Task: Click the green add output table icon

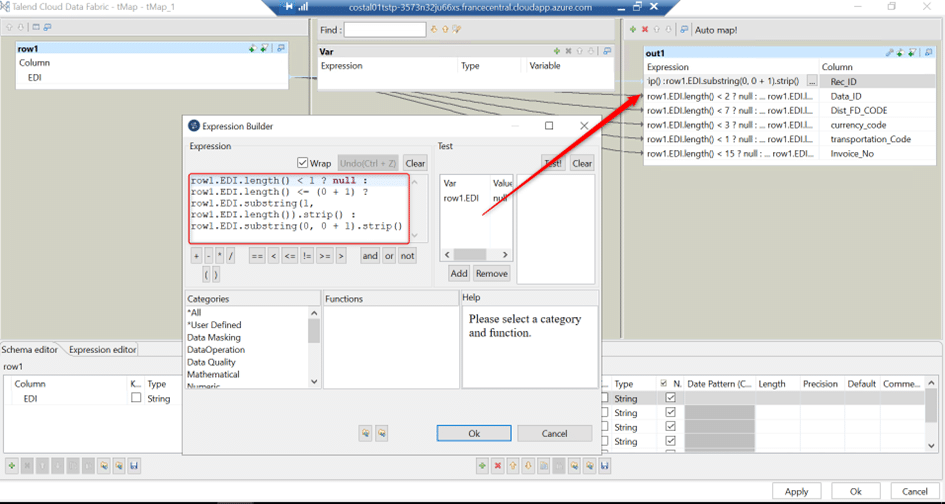Action: [632, 30]
